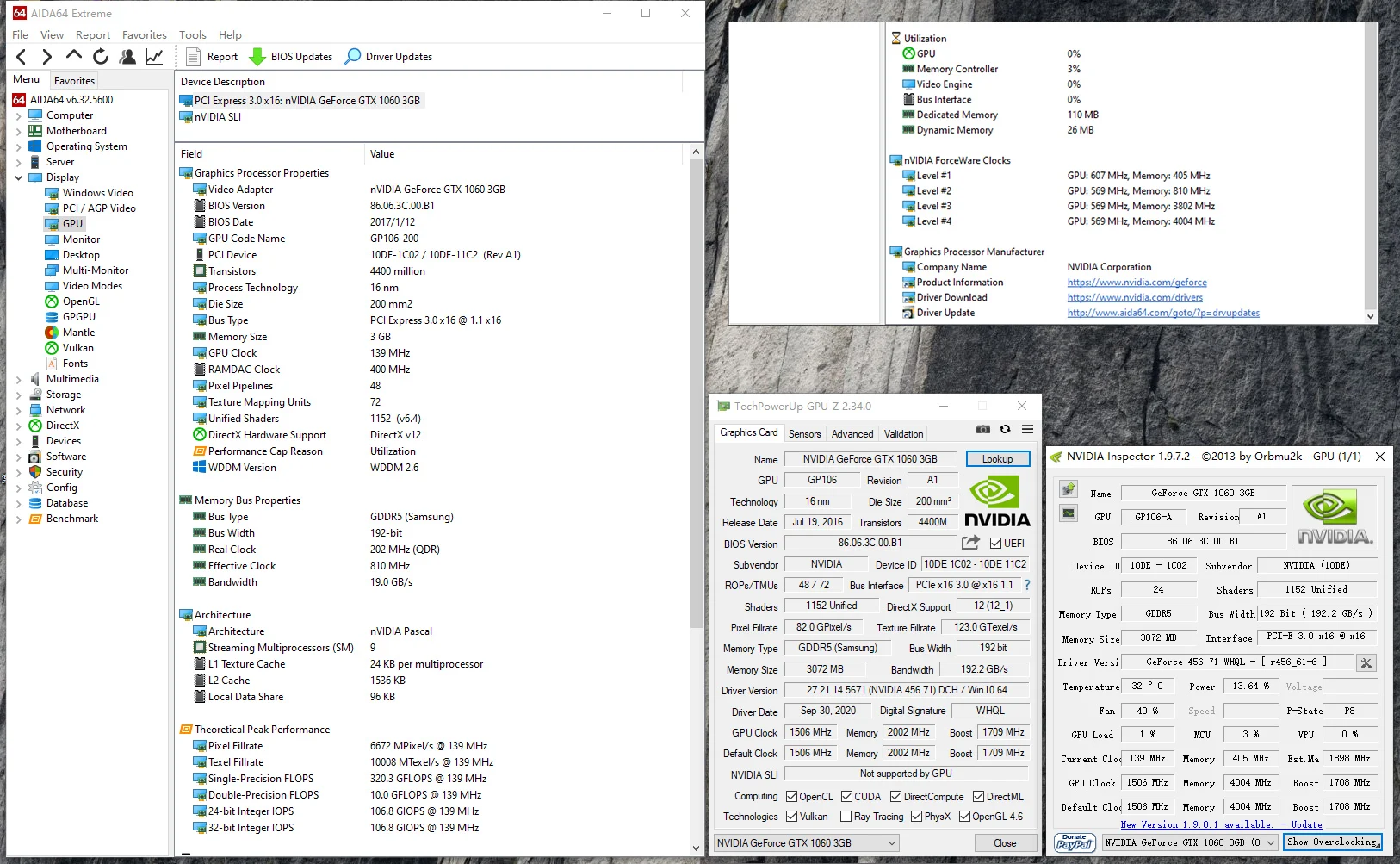The height and width of the screenshot is (864, 1400).
Task: Select nVIDIA SLI device entry
Action: 217,117
